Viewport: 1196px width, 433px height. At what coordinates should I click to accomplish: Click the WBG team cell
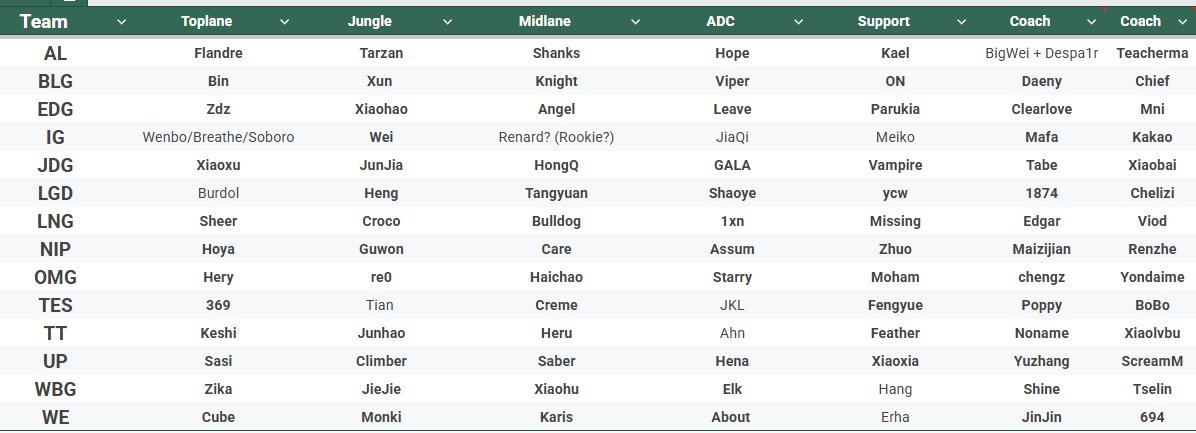point(56,389)
